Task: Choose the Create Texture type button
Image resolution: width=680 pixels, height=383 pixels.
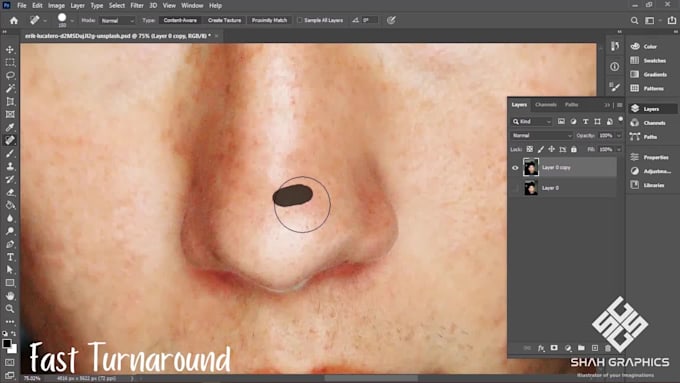Action: 224,20
